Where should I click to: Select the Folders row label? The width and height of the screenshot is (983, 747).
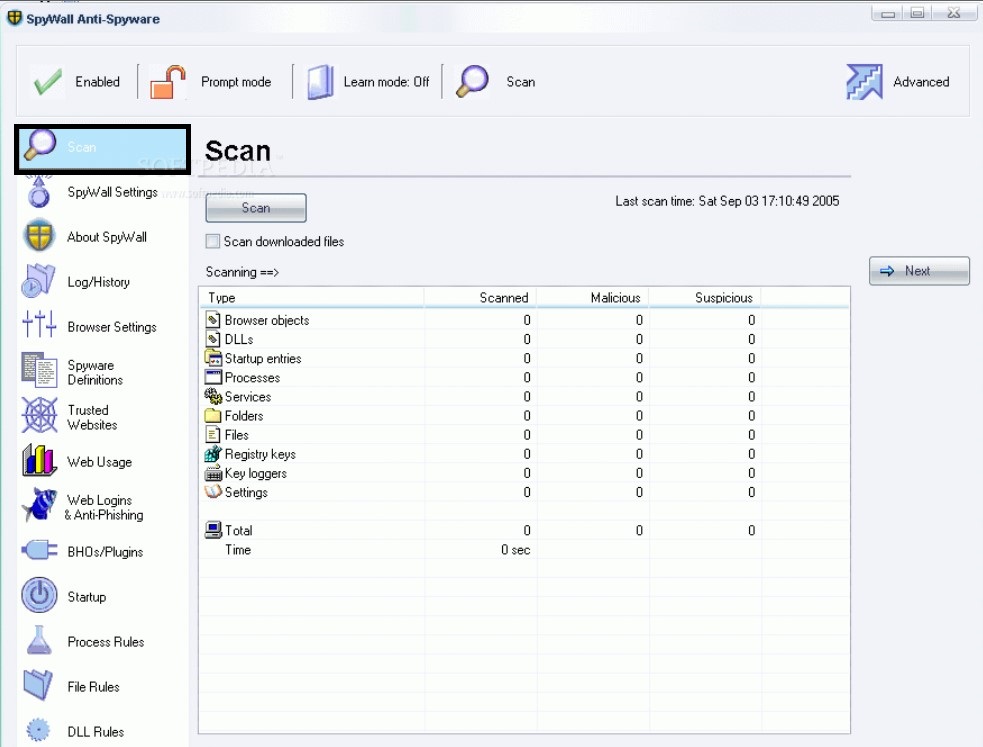point(244,416)
